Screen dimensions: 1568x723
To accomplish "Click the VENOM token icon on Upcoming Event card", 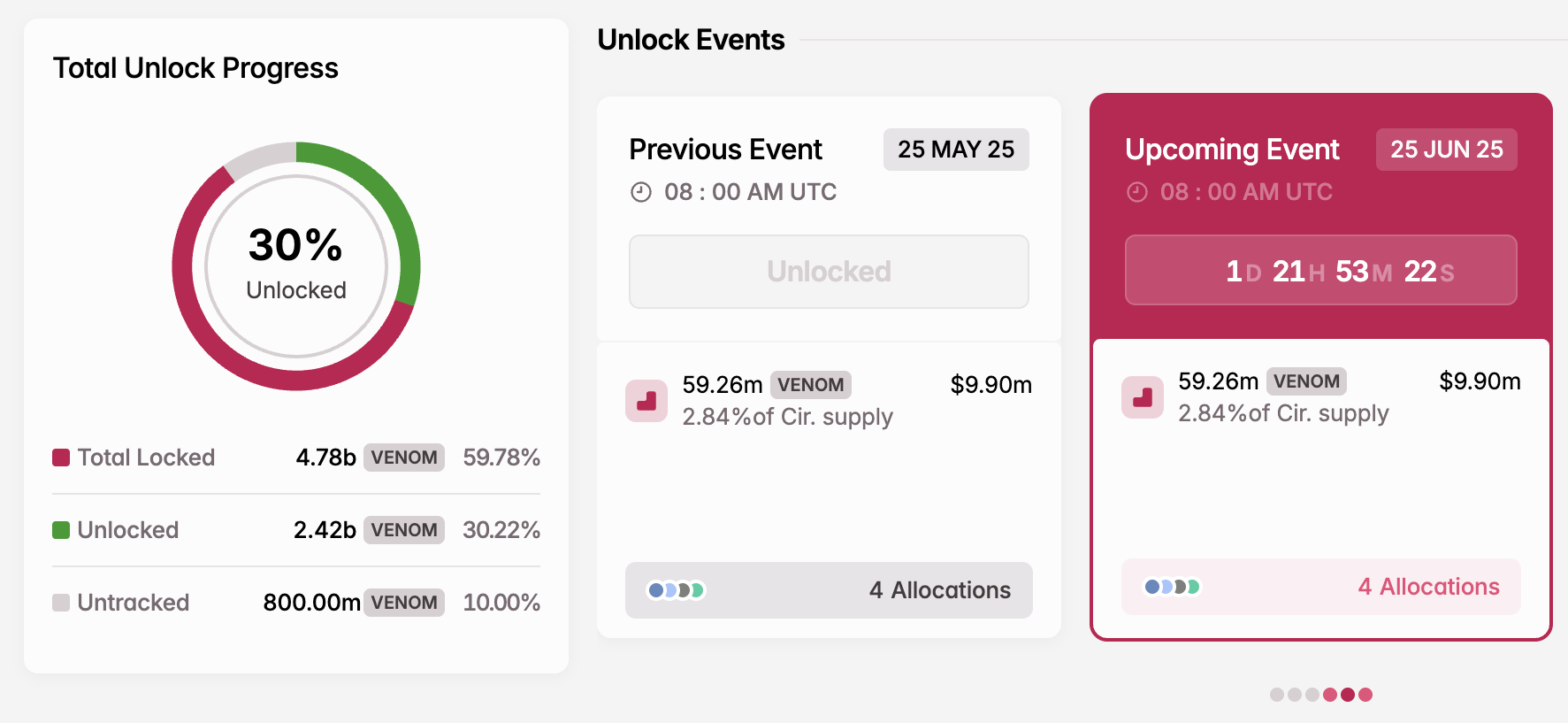I will [x=1142, y=398].
